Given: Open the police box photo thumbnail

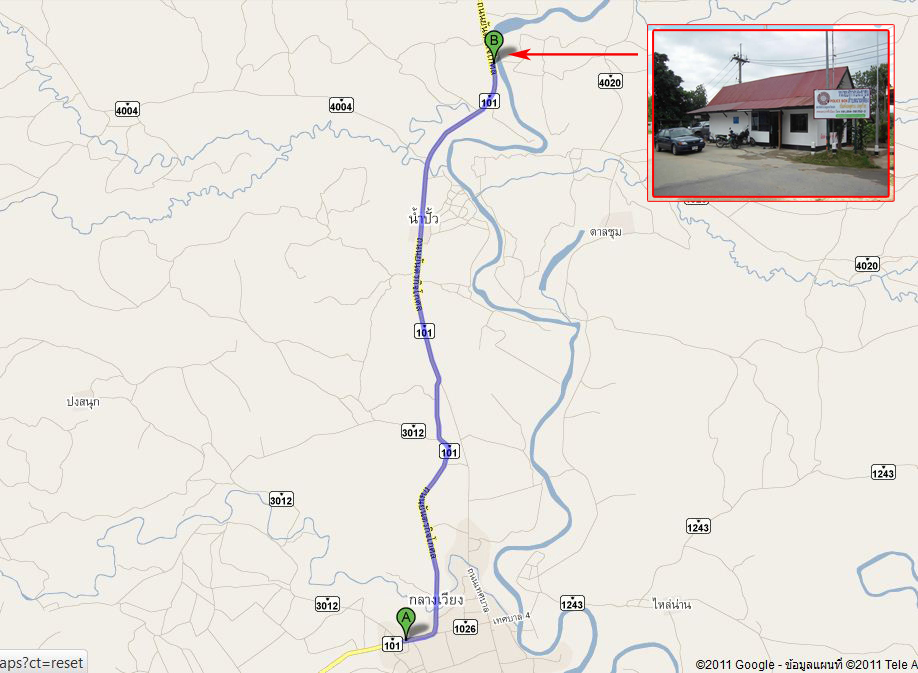Looking at the screenshot, I should 770,113.
